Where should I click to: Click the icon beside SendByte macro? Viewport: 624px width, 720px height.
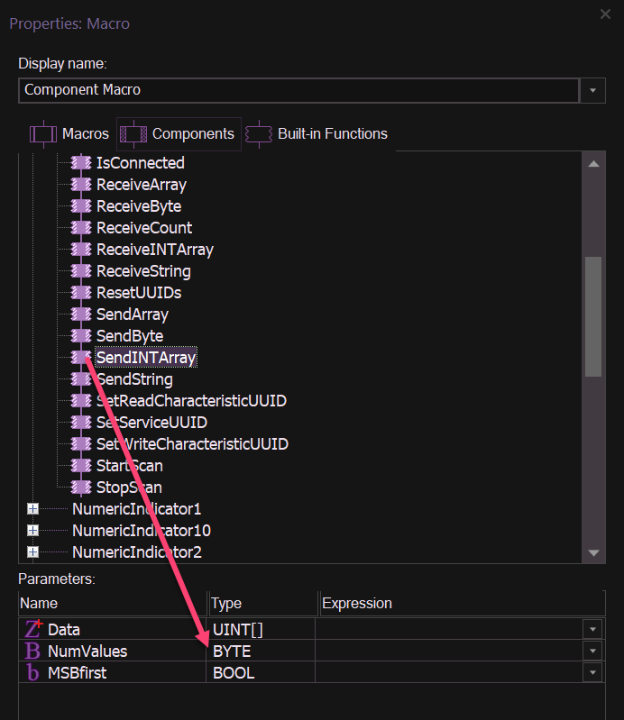click(81, 336)
